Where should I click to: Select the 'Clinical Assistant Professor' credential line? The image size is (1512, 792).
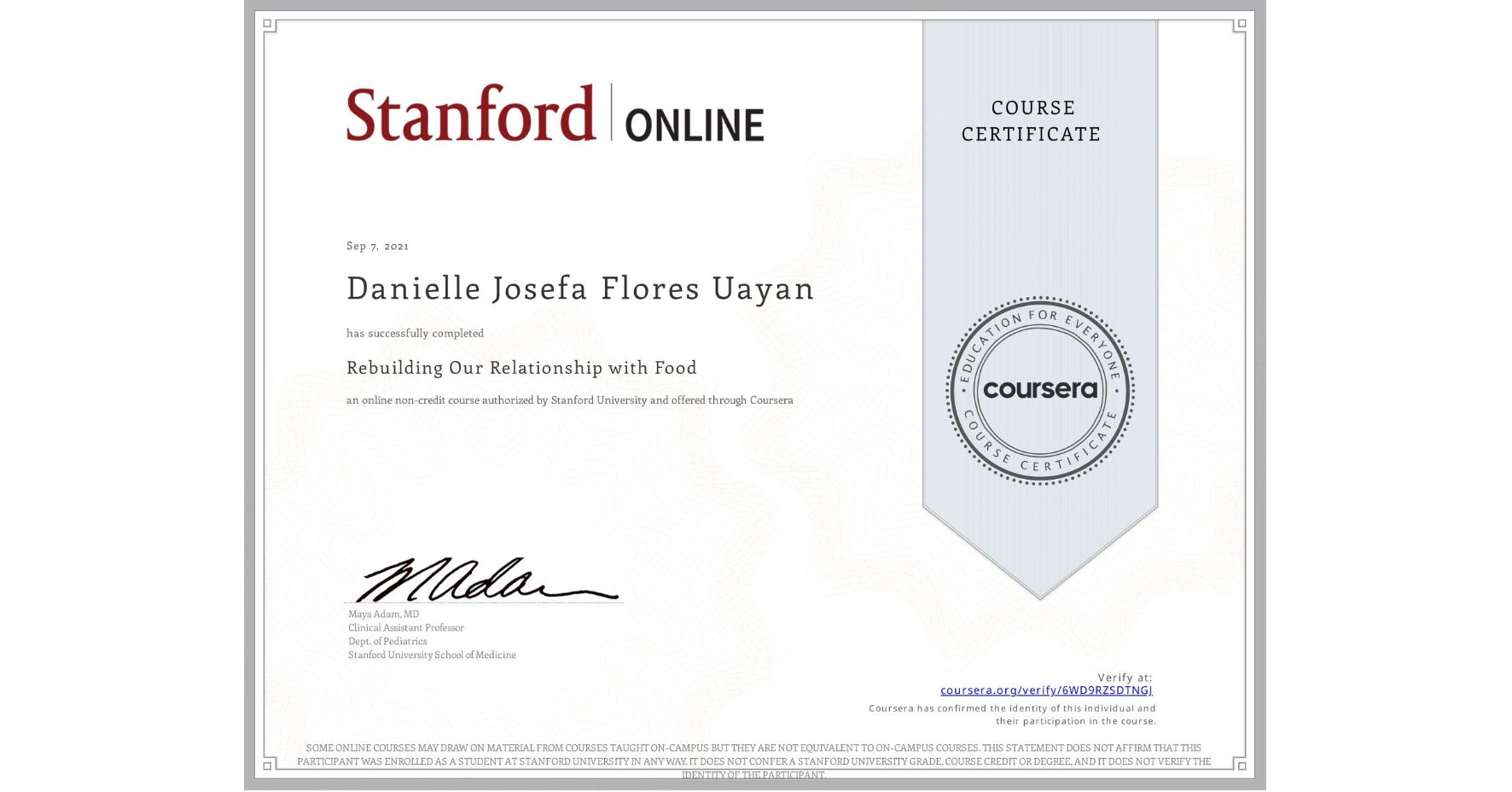coord(405,627)
